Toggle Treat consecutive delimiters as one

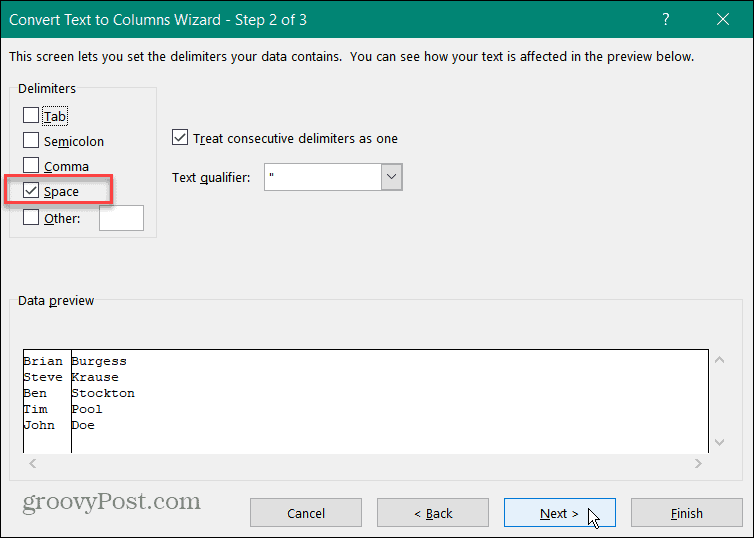[x=180, y=138]
